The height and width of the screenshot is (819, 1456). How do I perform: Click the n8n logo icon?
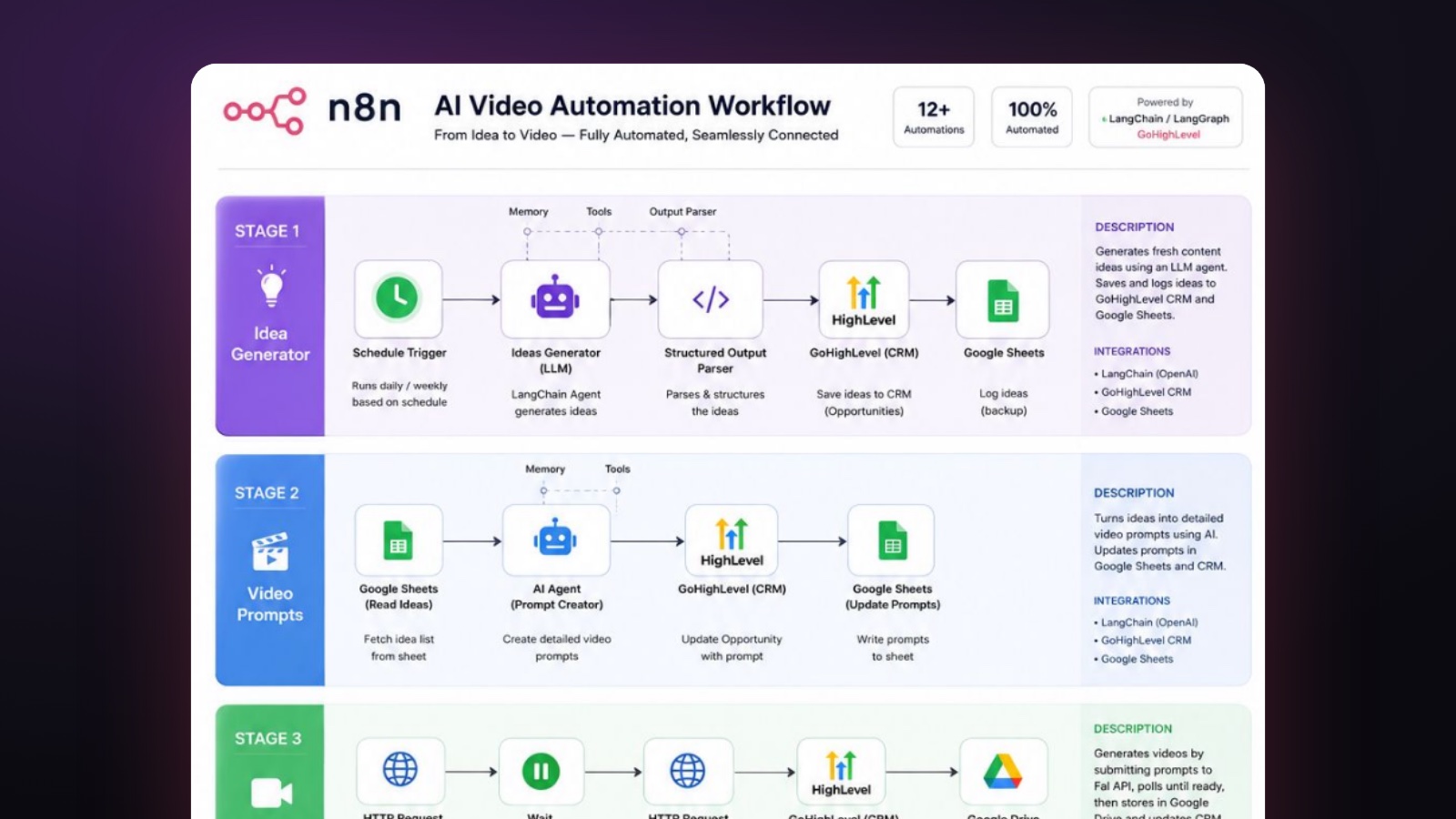coord(265,111)
